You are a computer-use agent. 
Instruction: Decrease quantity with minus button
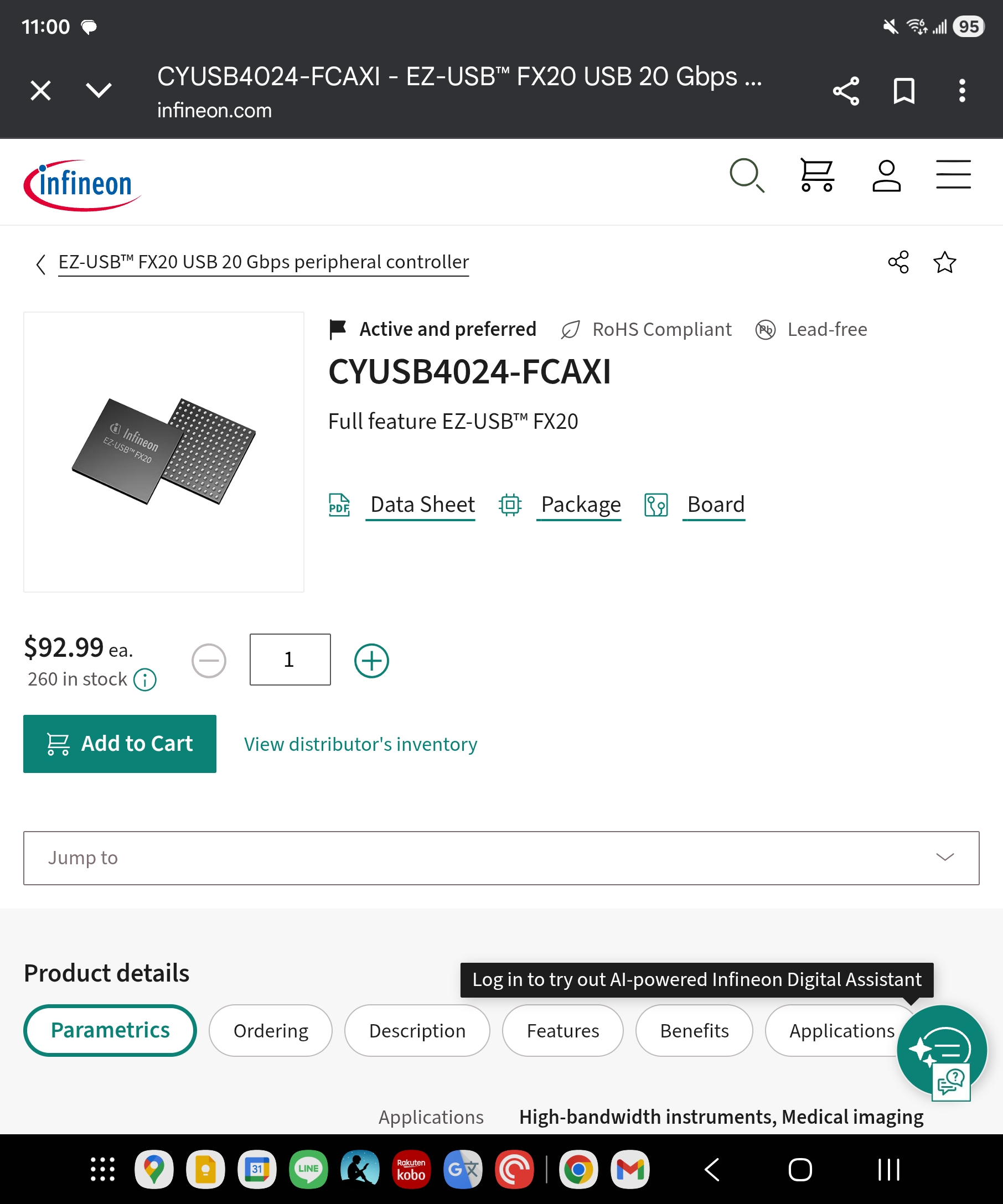[209, 661]
